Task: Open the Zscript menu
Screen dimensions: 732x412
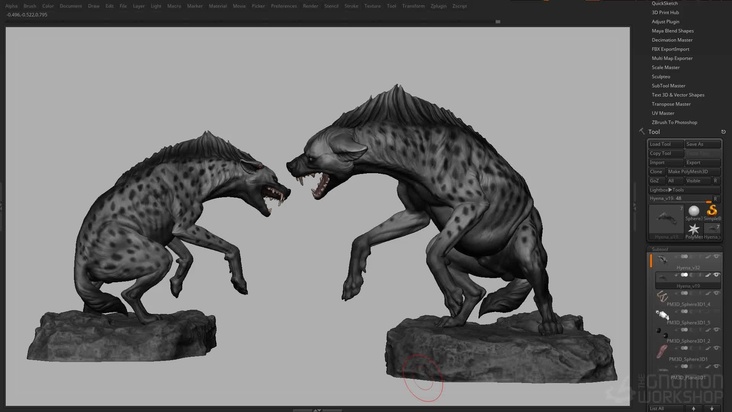Action: tap(460, 6)
